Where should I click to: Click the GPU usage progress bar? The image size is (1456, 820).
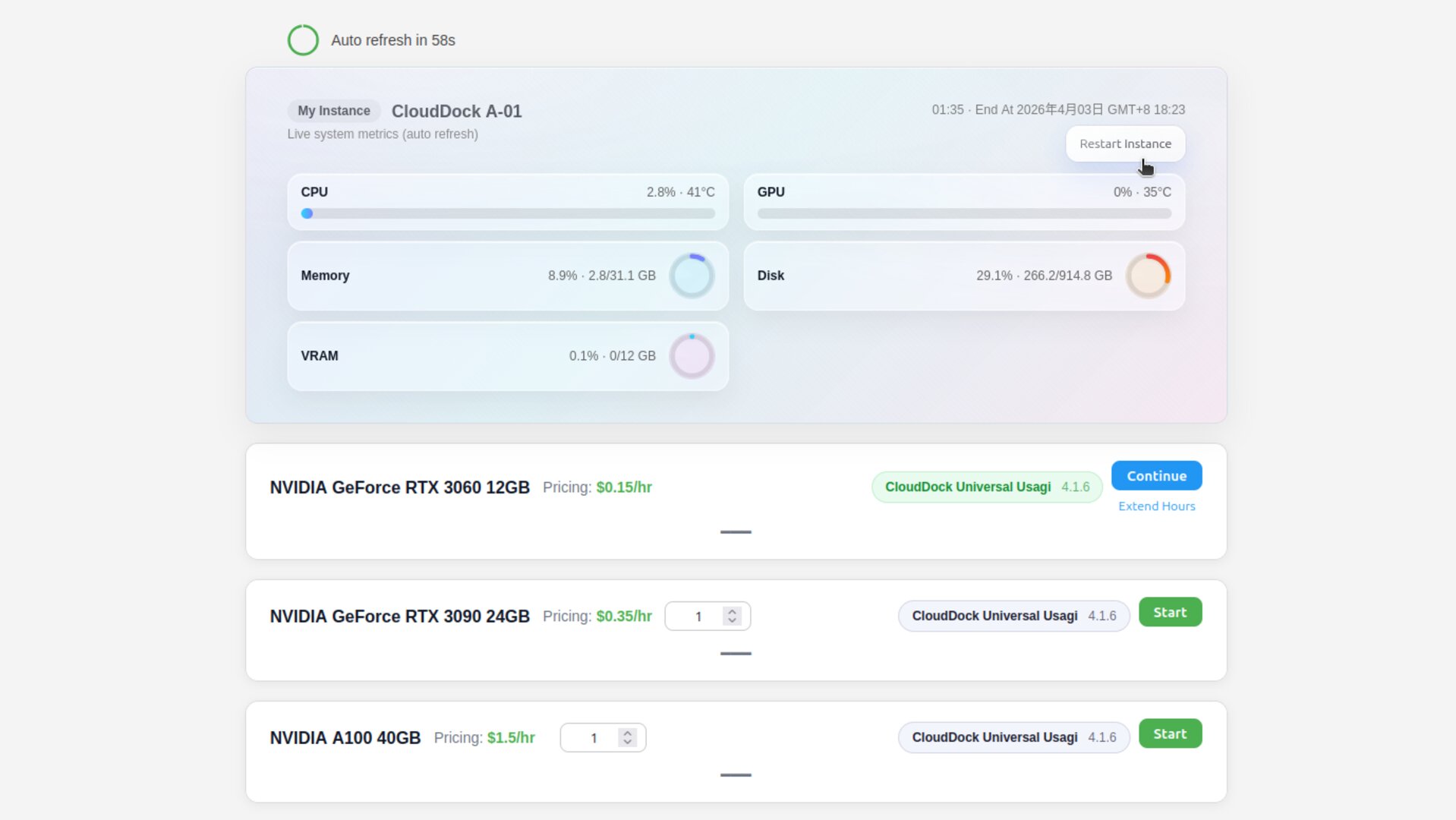(963, 214)
